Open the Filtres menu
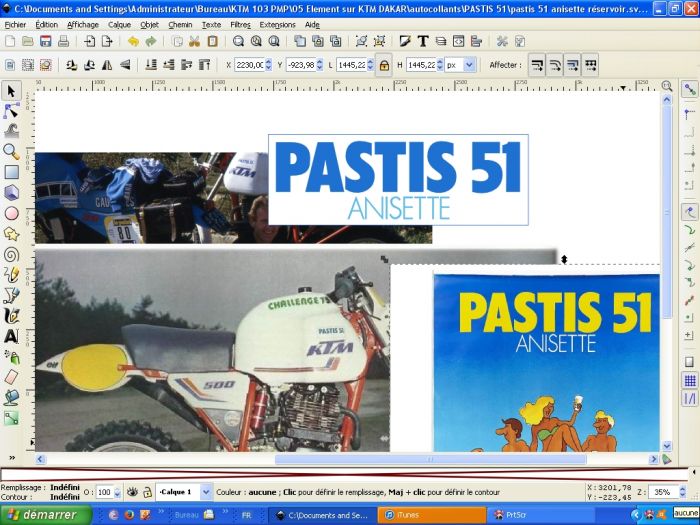 [x=240, y=23]
